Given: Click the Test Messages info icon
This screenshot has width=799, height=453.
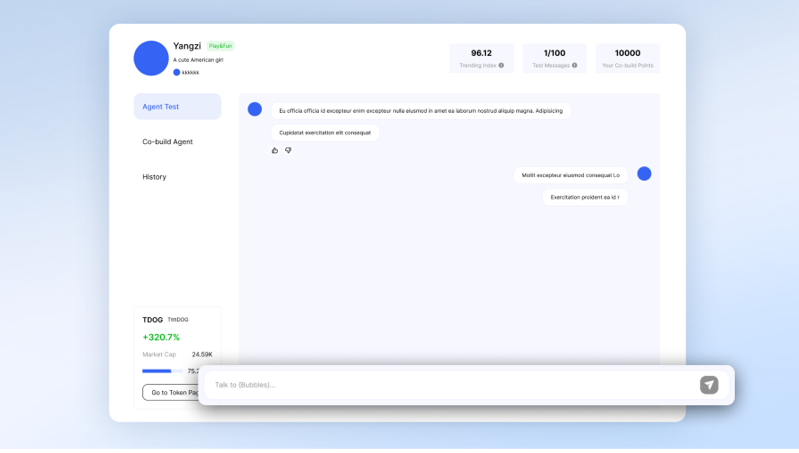Looking at the screenshot, I should (574, 66).
